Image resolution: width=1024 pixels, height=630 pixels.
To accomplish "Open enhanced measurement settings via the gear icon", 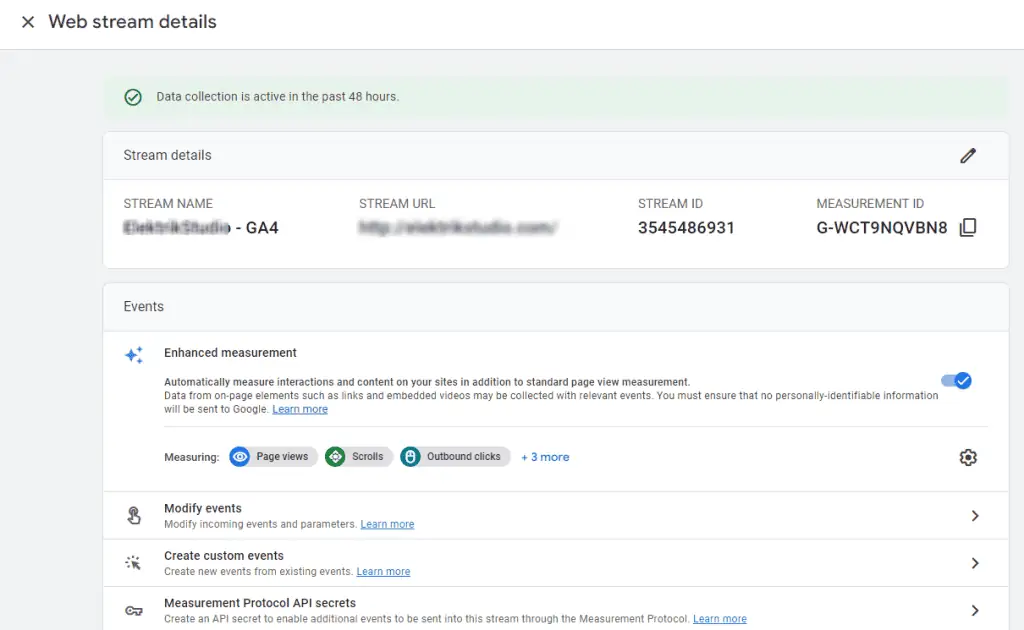I will 968,457.
